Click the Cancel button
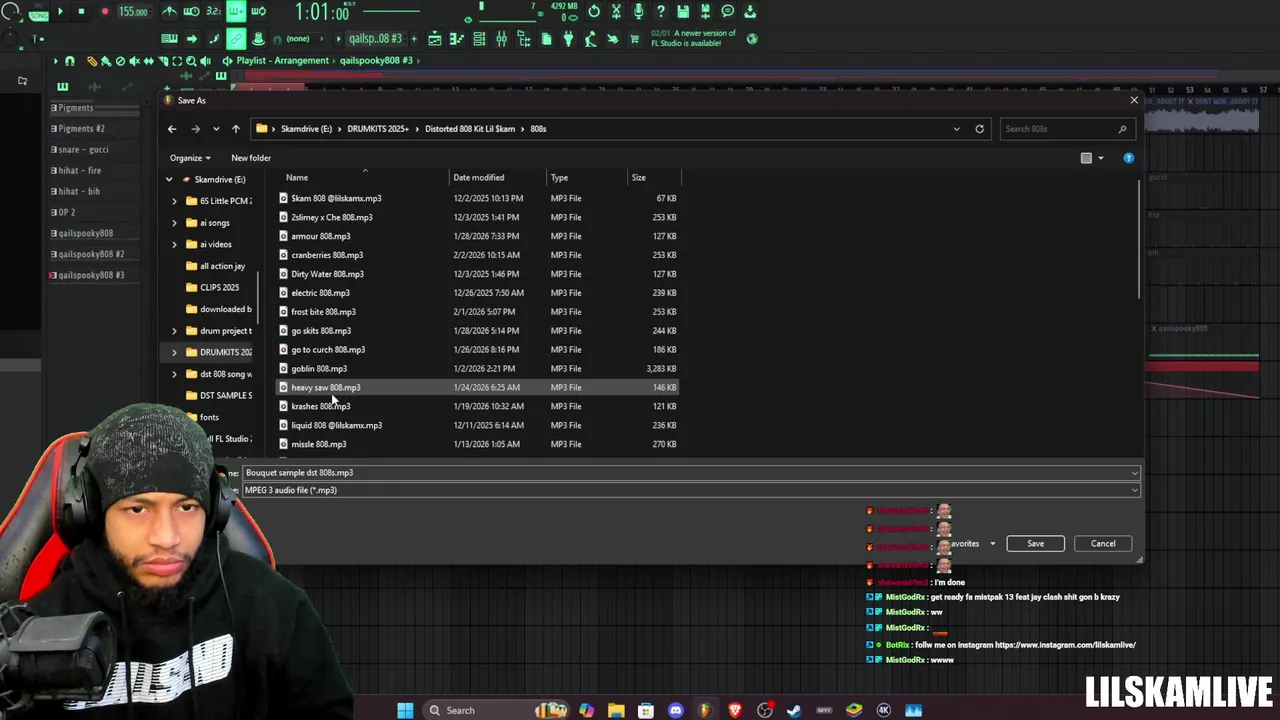Image resolution: width=1280 pixels, height=720 pixels. point(1103,544)
